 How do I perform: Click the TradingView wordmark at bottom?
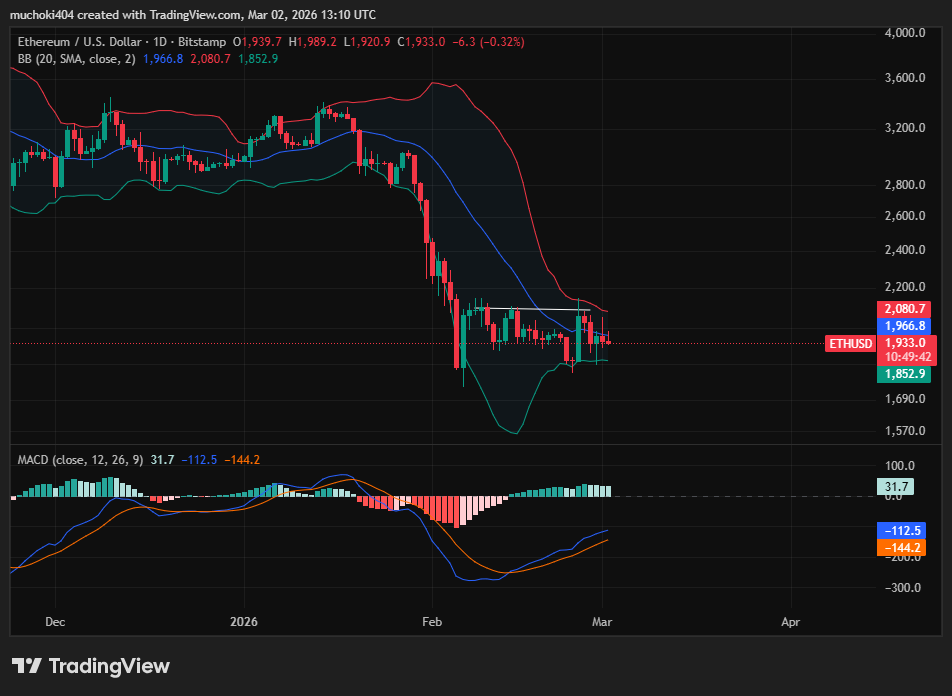[x=110, y=666]
